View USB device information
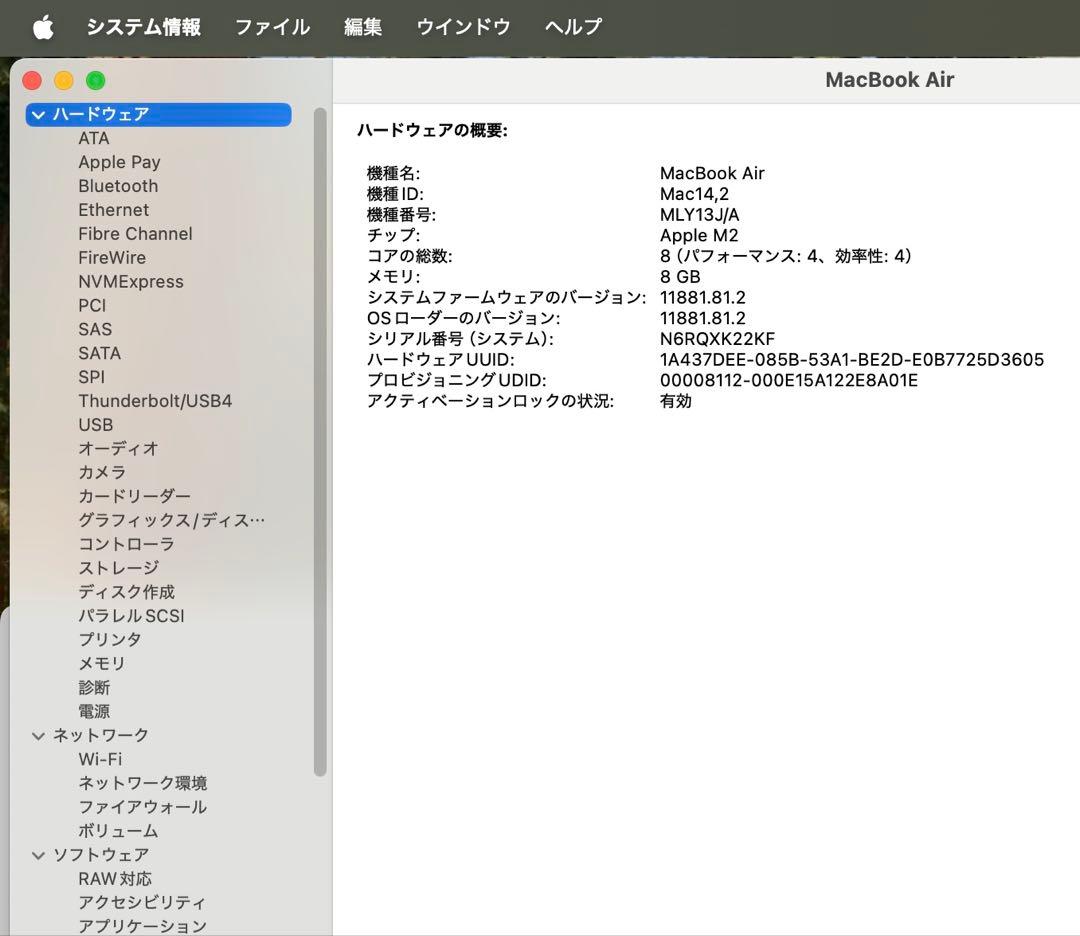This screenshot has width=1080, height=936. (x=93, y=424)
